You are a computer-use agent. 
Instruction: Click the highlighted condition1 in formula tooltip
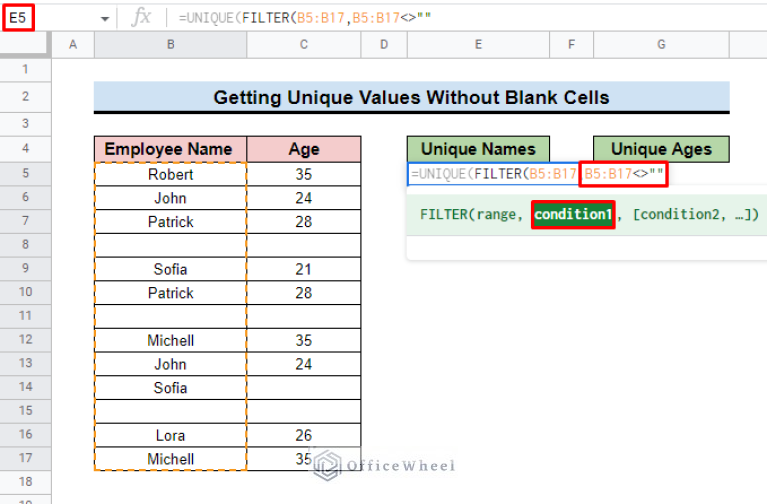coord(572,214)
